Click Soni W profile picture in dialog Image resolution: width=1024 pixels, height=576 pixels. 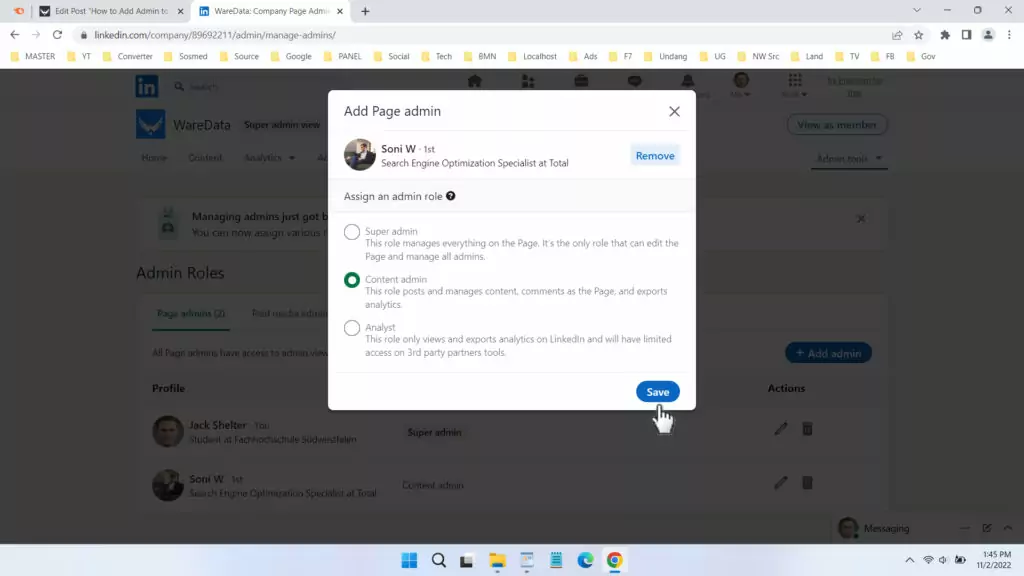coord(359,155)
